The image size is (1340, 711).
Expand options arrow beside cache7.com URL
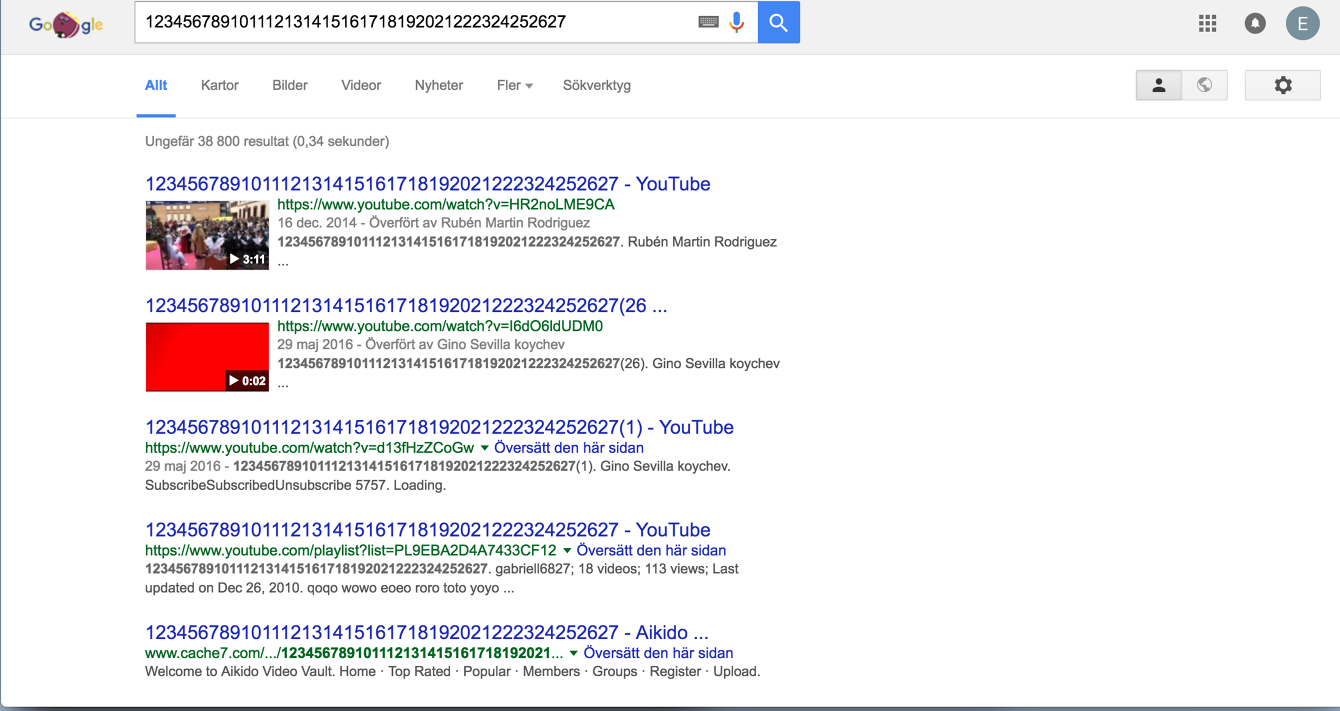(574, 653)
